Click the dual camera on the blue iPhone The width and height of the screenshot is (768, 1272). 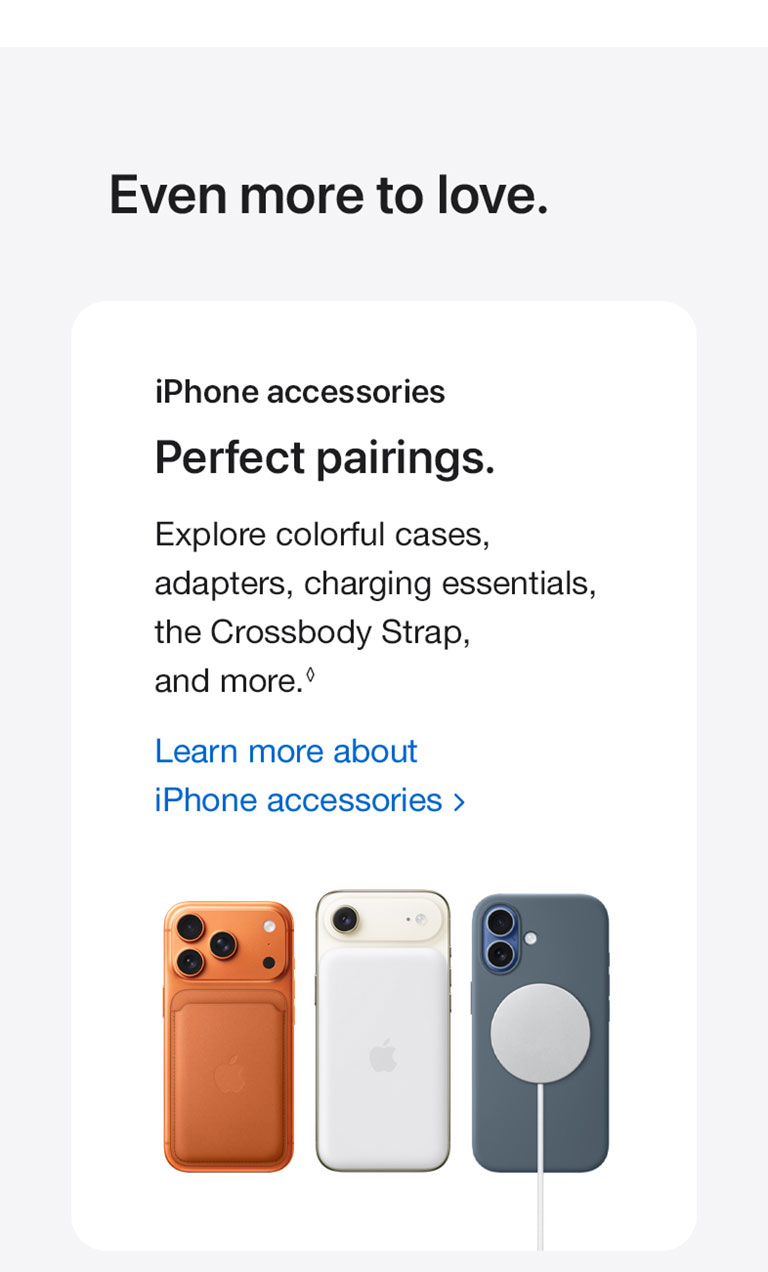pos(498,937)
